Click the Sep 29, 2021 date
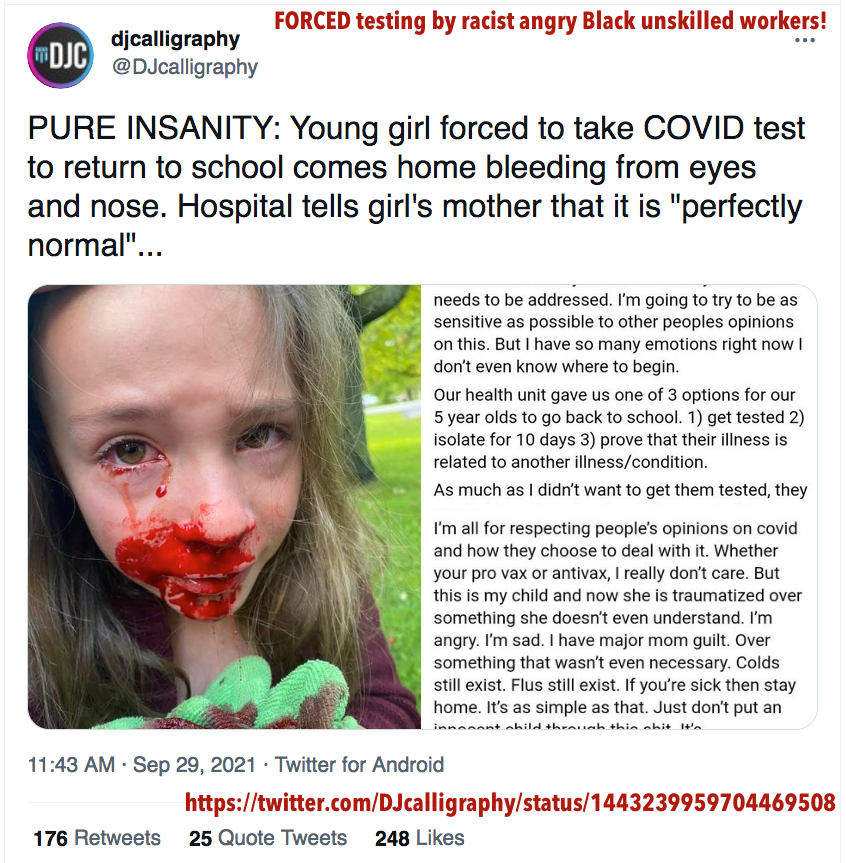Image resolution: width=846 pixels, height=863 pixels. 193,765
